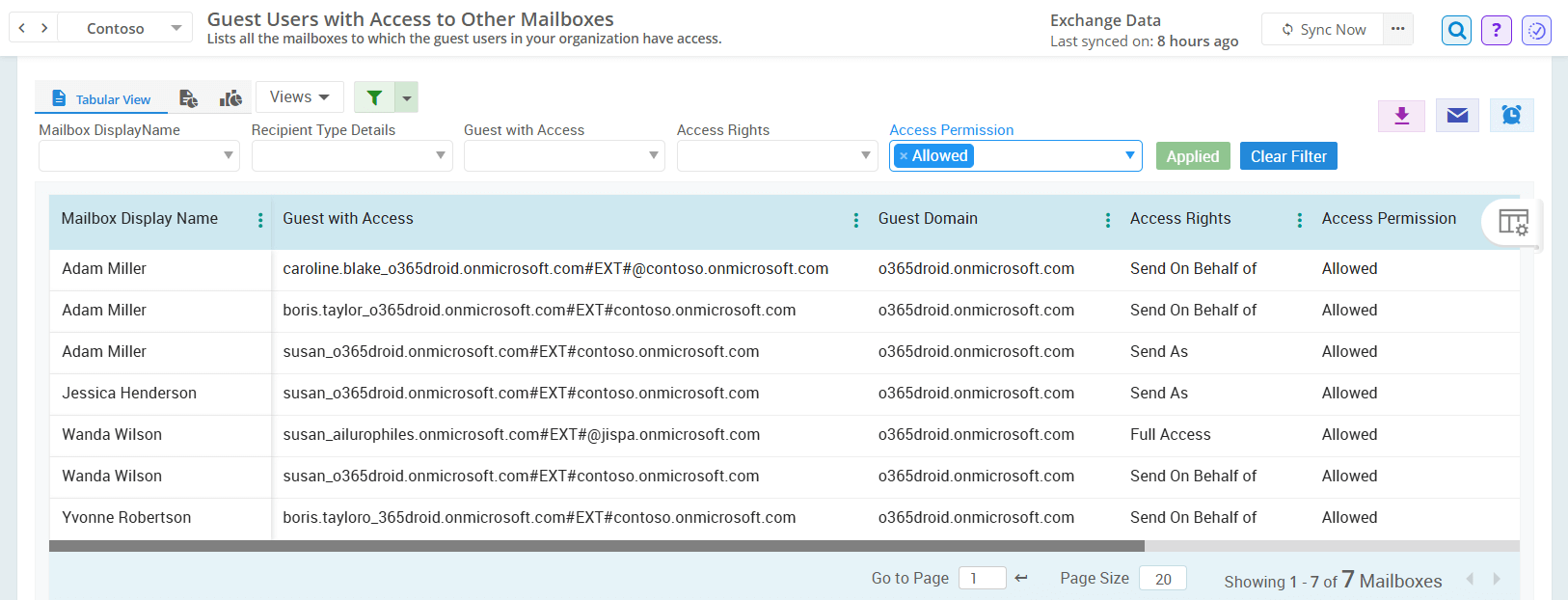Go to previous report arrow

tap(22, 28)
